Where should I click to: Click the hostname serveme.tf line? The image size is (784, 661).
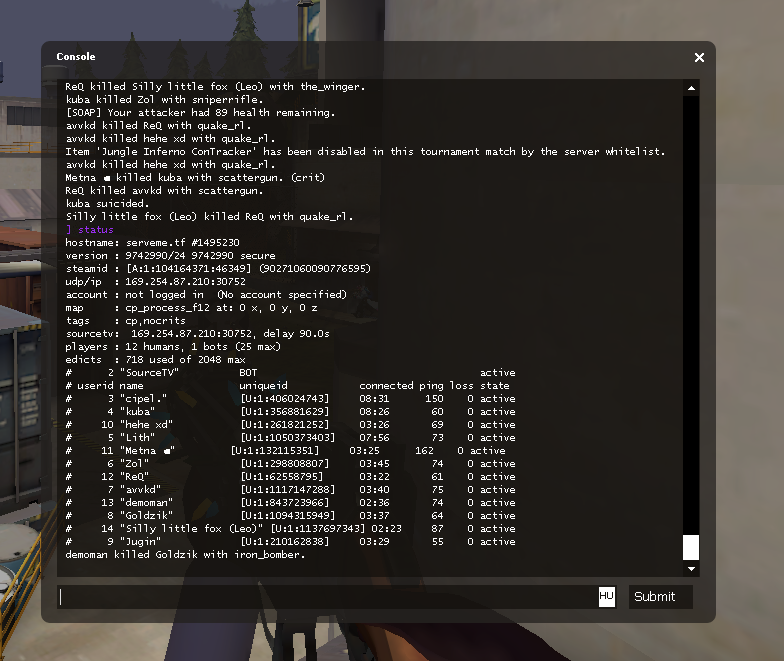point(152,243)
